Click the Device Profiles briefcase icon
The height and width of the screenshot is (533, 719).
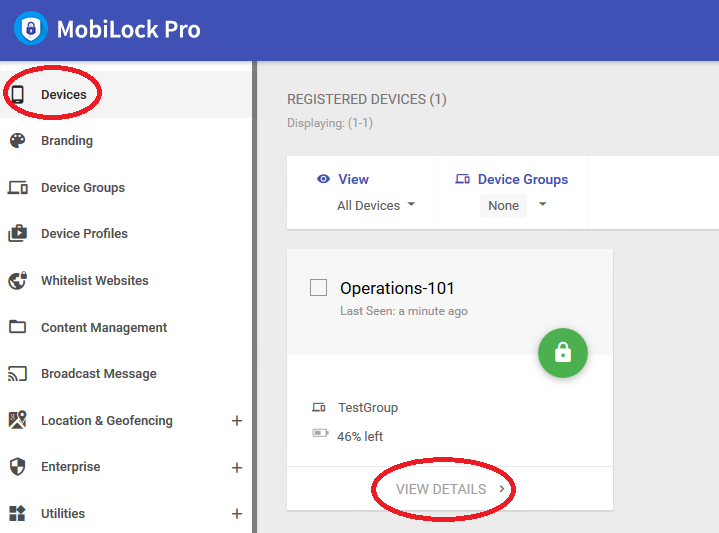click(17, 233)
